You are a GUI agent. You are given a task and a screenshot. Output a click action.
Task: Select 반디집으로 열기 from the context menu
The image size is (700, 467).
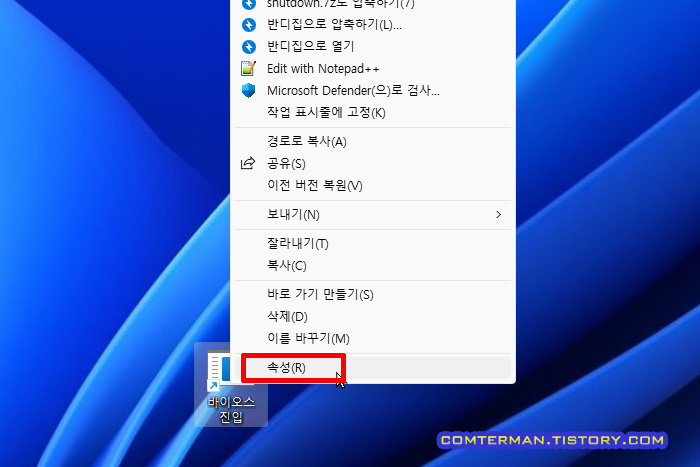click(x=373, y=46)
